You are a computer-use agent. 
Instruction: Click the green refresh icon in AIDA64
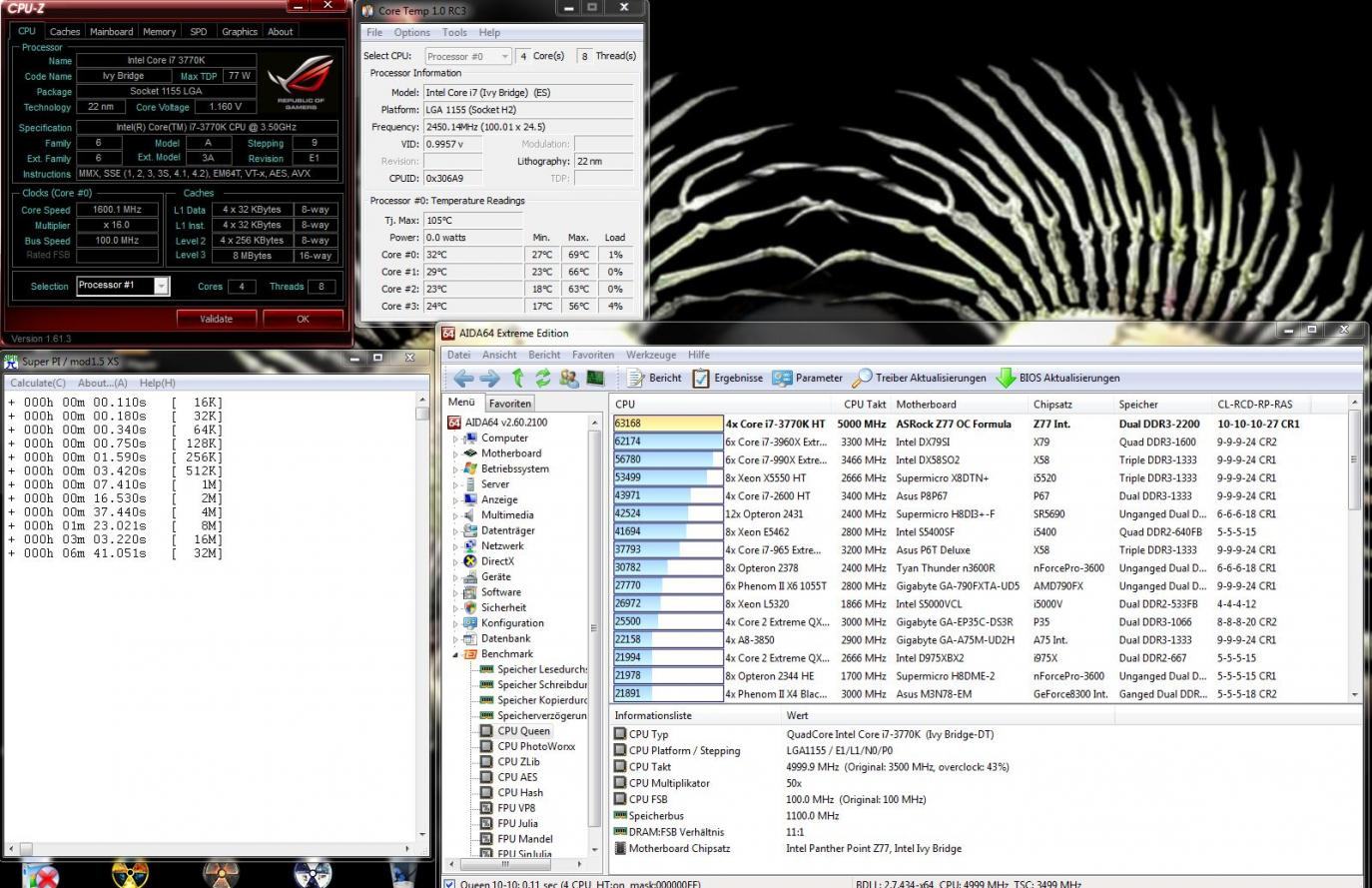coord(543,378)
